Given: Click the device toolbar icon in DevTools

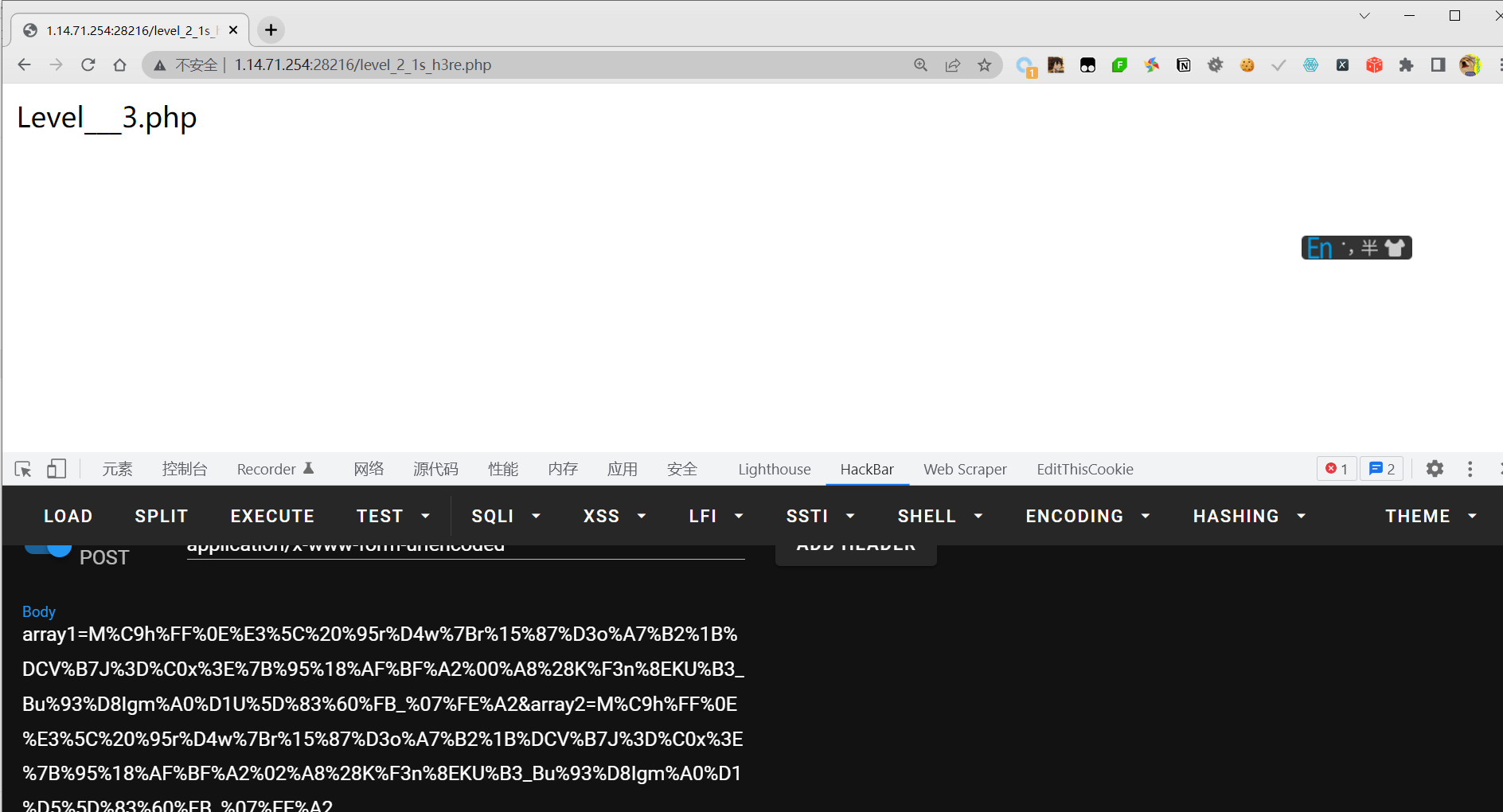Looking at the screenshot, I should pos(56,469).
